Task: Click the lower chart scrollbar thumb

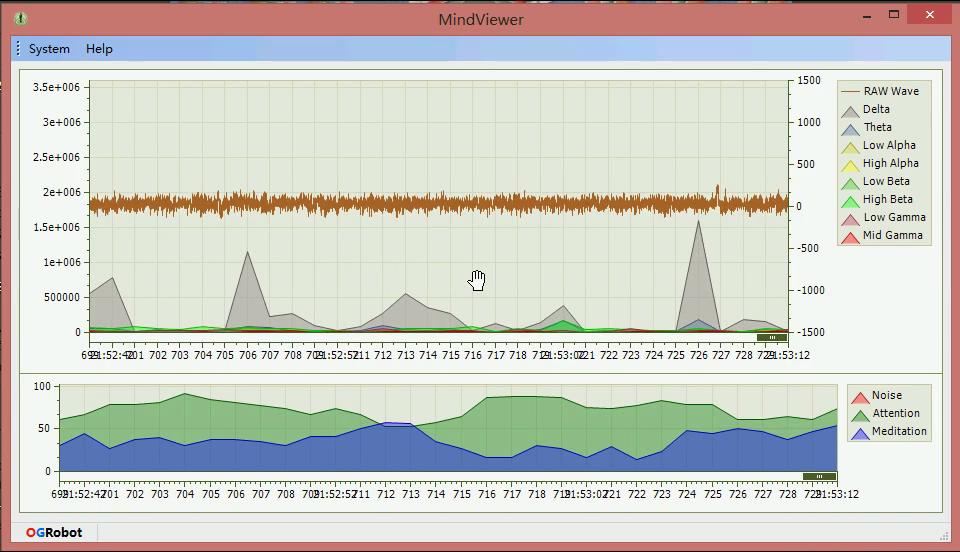Action: click(819, 476)
